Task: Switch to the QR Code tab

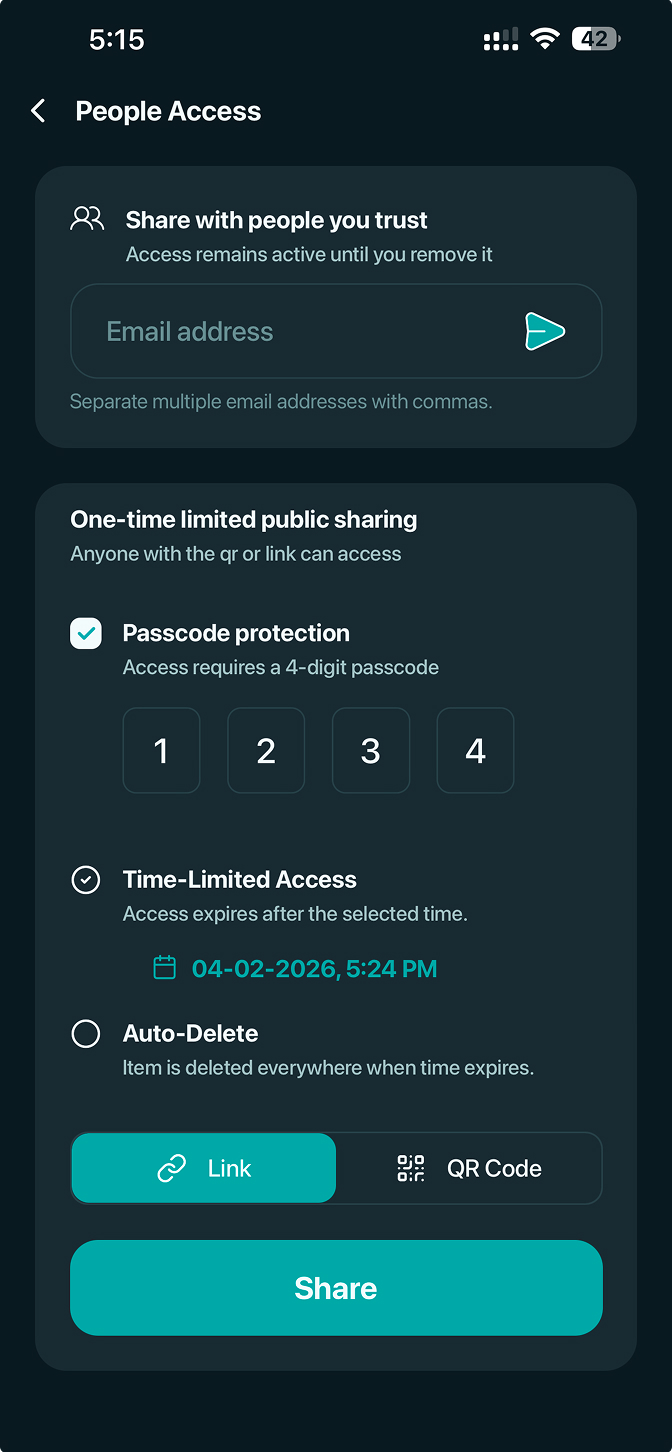Action: click(469, 1168)
